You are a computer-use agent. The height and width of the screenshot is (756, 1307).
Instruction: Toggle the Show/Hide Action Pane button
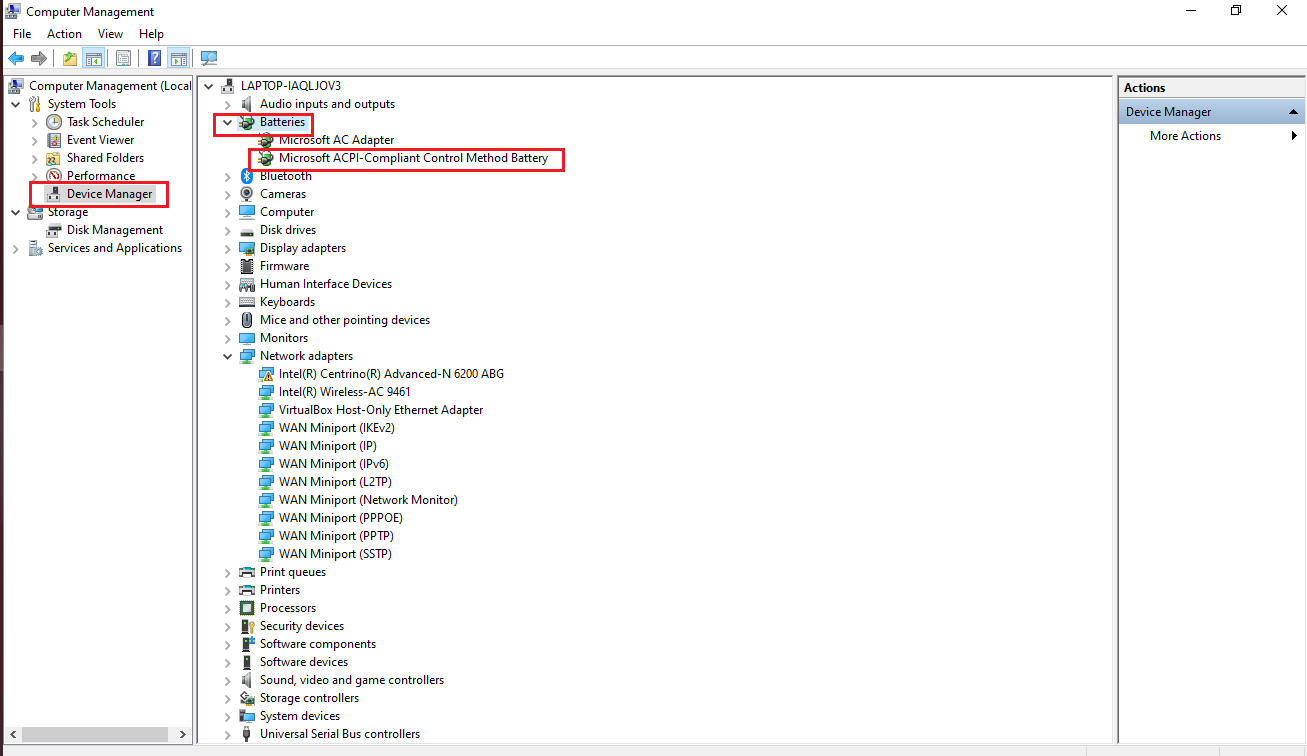[179, 58]
